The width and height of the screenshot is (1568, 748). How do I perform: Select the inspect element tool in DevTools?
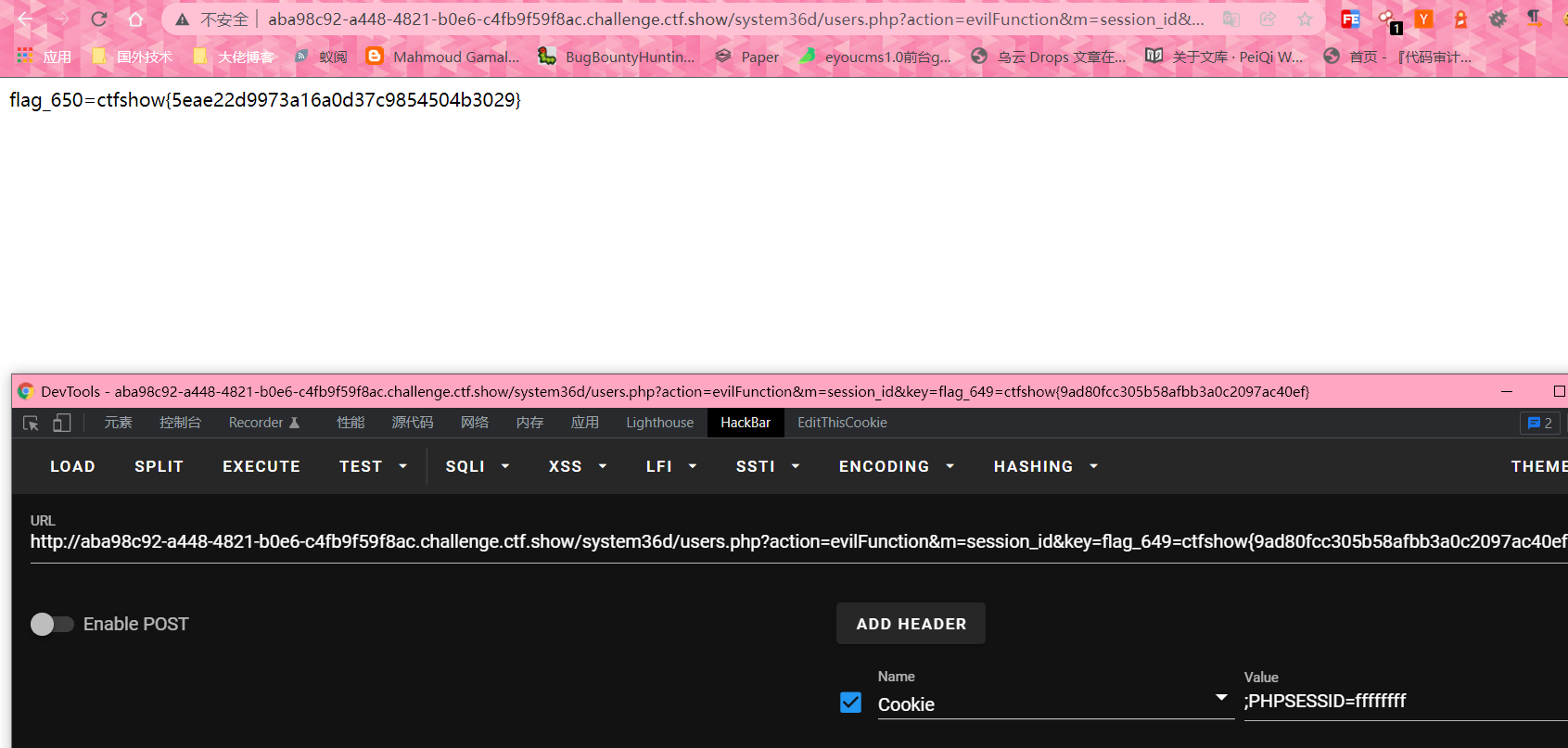31,423
